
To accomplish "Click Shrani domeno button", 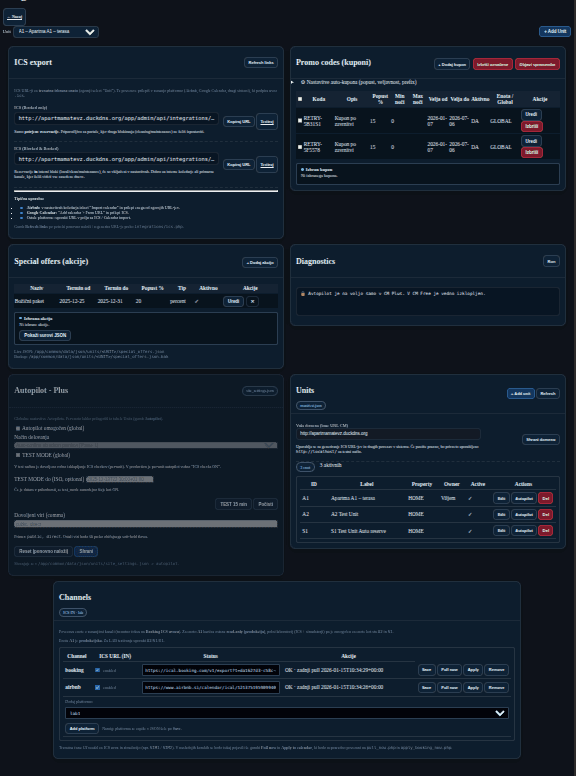I will (541, 439).
